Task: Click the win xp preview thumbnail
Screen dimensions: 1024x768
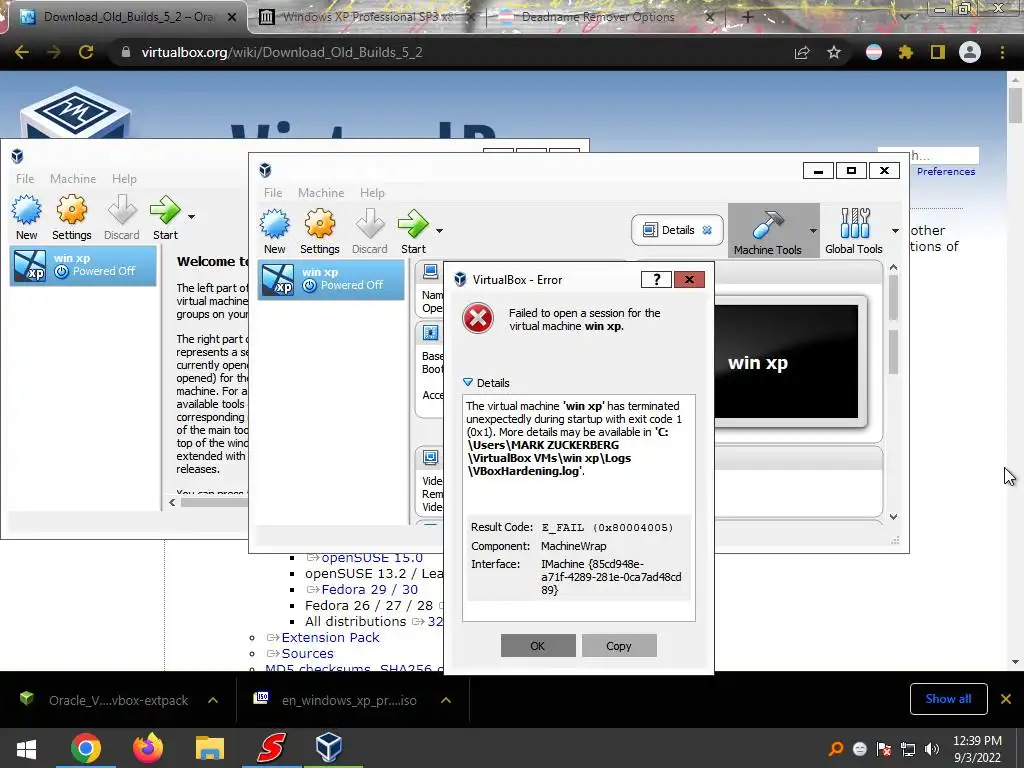Action: pyautogui.click(x=787, y=361)
